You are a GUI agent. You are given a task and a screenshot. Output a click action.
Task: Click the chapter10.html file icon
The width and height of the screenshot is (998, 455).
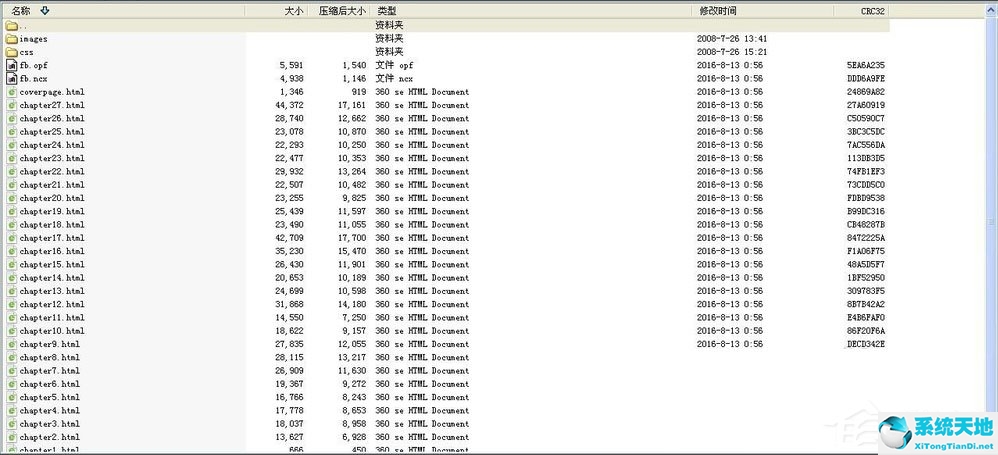[11, 331]
